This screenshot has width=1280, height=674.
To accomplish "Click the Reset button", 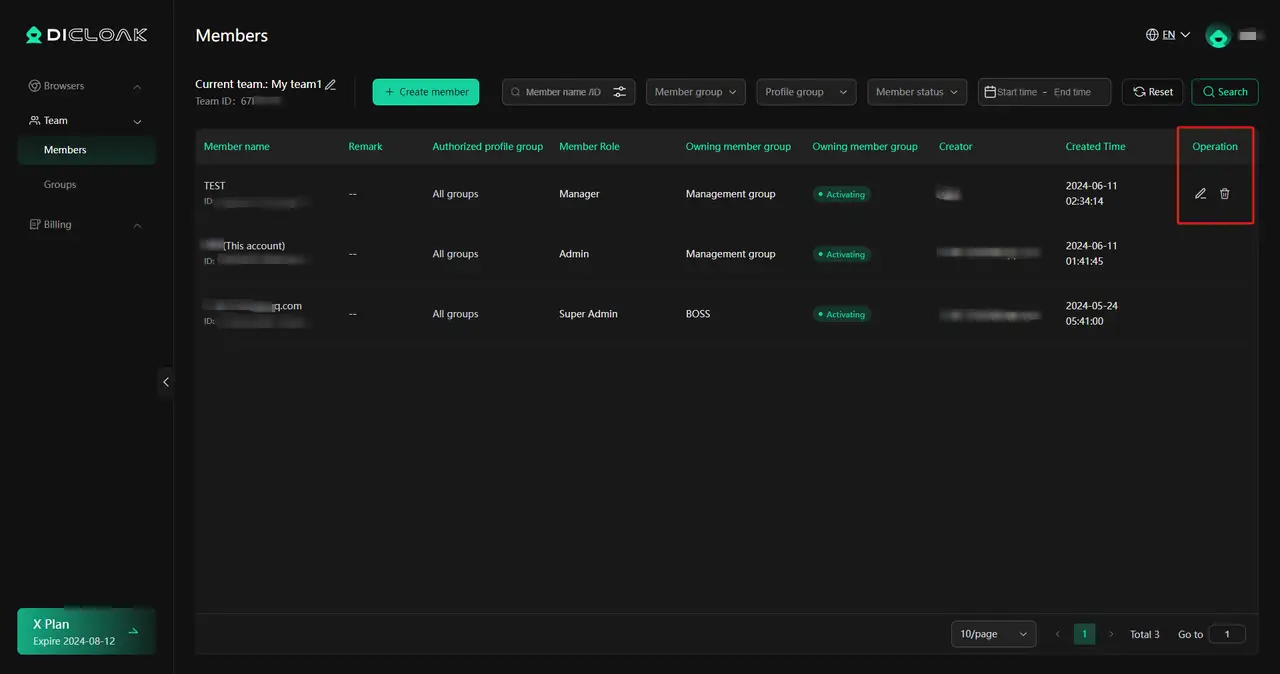I will [x=1152, y=92].
